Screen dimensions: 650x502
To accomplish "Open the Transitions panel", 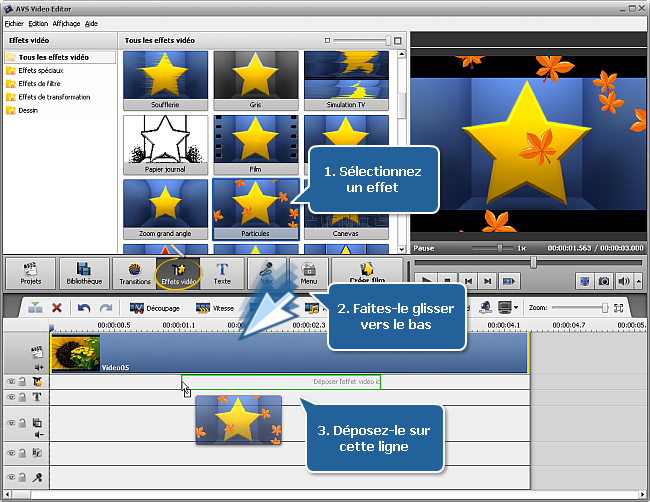I will (135, 273).
